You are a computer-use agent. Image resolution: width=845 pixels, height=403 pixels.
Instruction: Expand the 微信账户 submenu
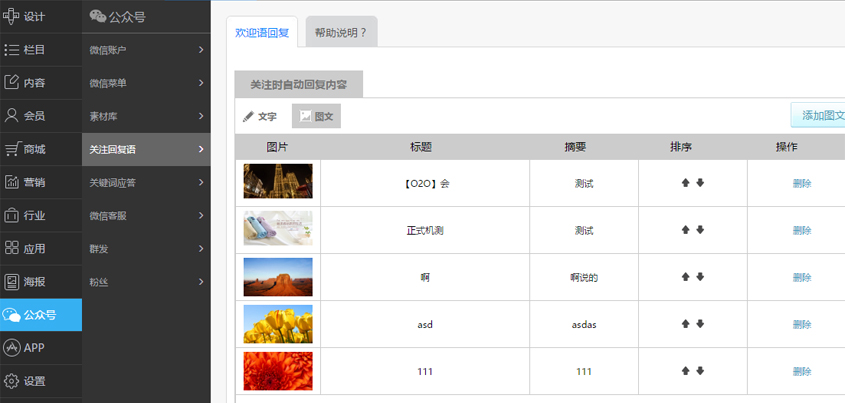tap(146, 50)
